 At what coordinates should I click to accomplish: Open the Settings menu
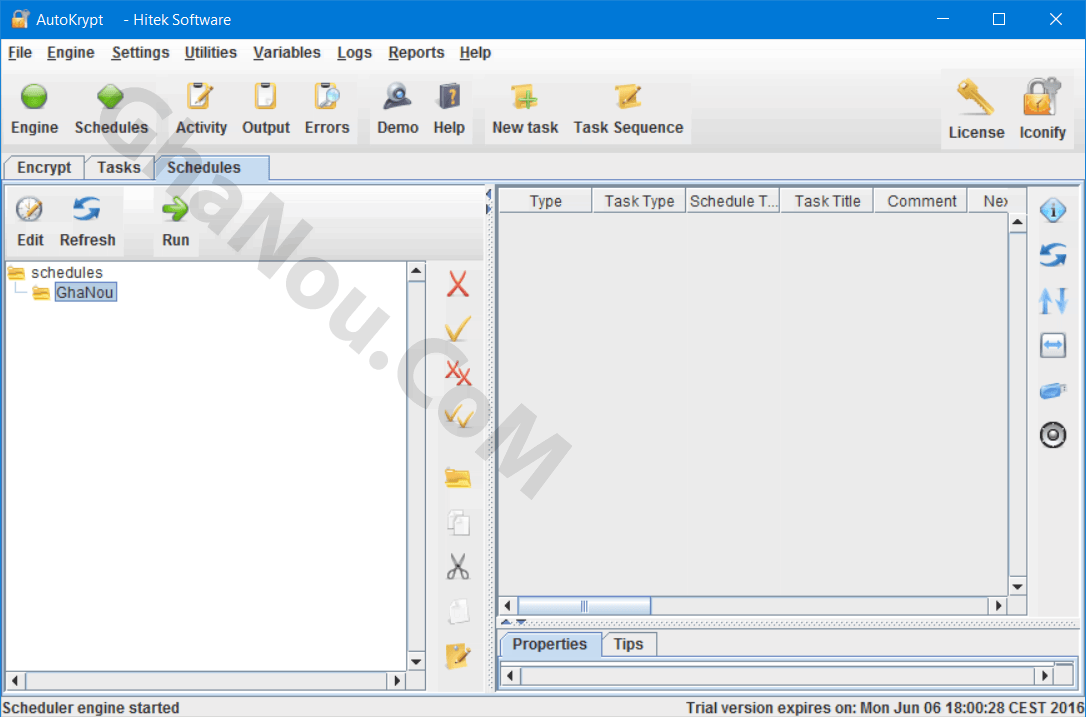[x=141, y=53]
